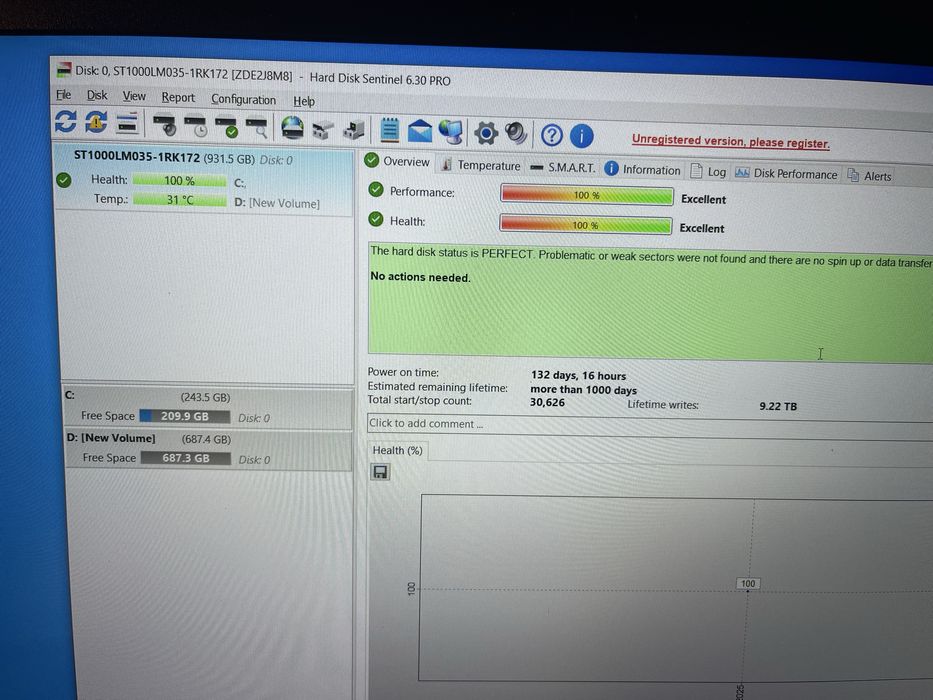Image resolution: width=933 pixels, height=700 pixels.
Task: Click green check icon beside Health on Overview
Action: pyautogui.click(x=375, y=219)
